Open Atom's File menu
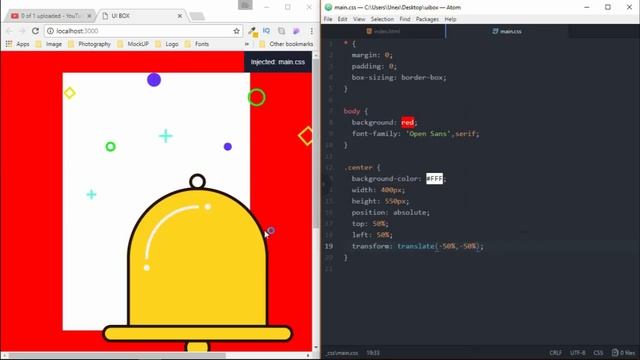This screenshot has width=640, height=360. (328, 19)
